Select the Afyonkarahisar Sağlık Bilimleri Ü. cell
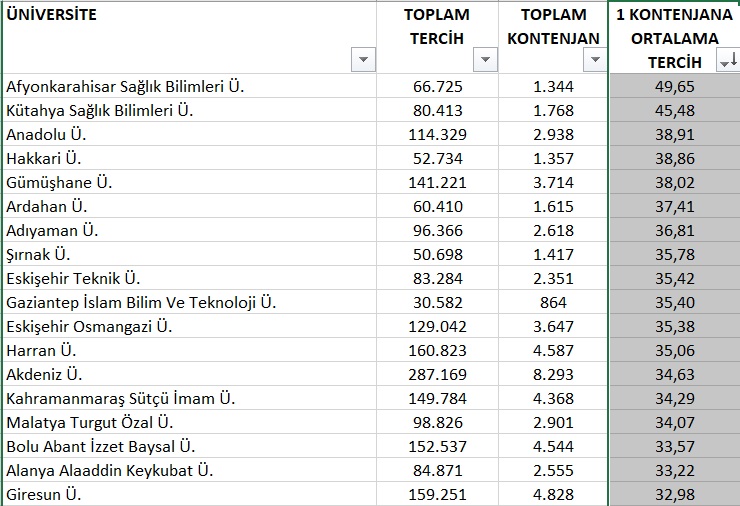 190,87
